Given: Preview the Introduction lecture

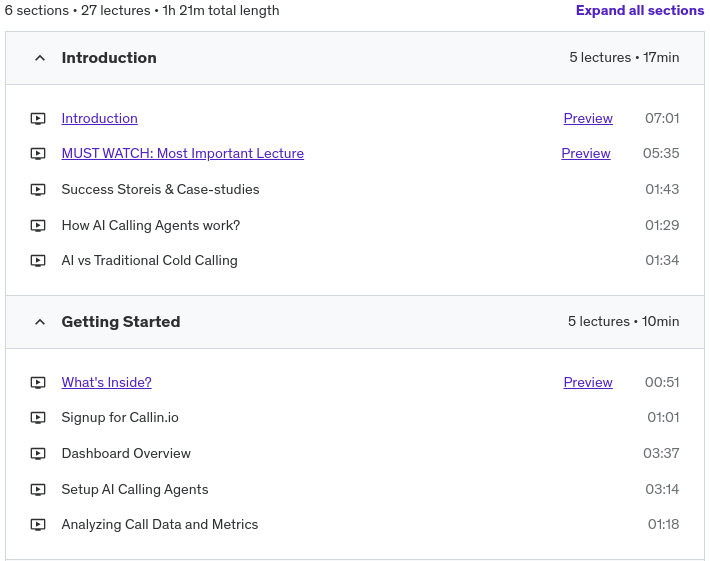Looking at the screenshot, I should click(588, 118).
